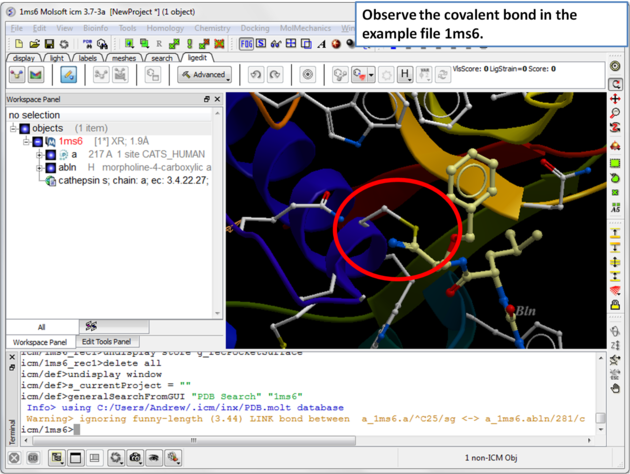Click the undo arrow in ligedit toolbar
Image resolution: width=630 pixels, height=474 pixels.
(x=256, y=75)
